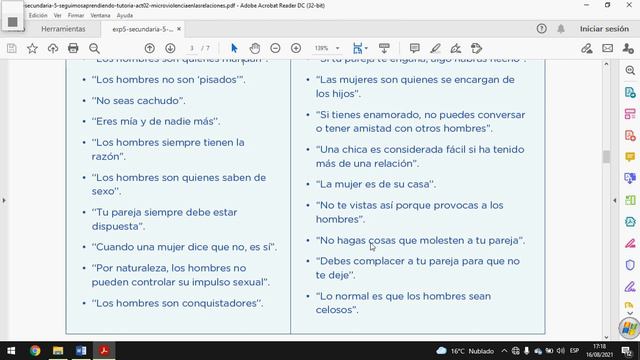Go to previous page arrow

click(150, 49)
